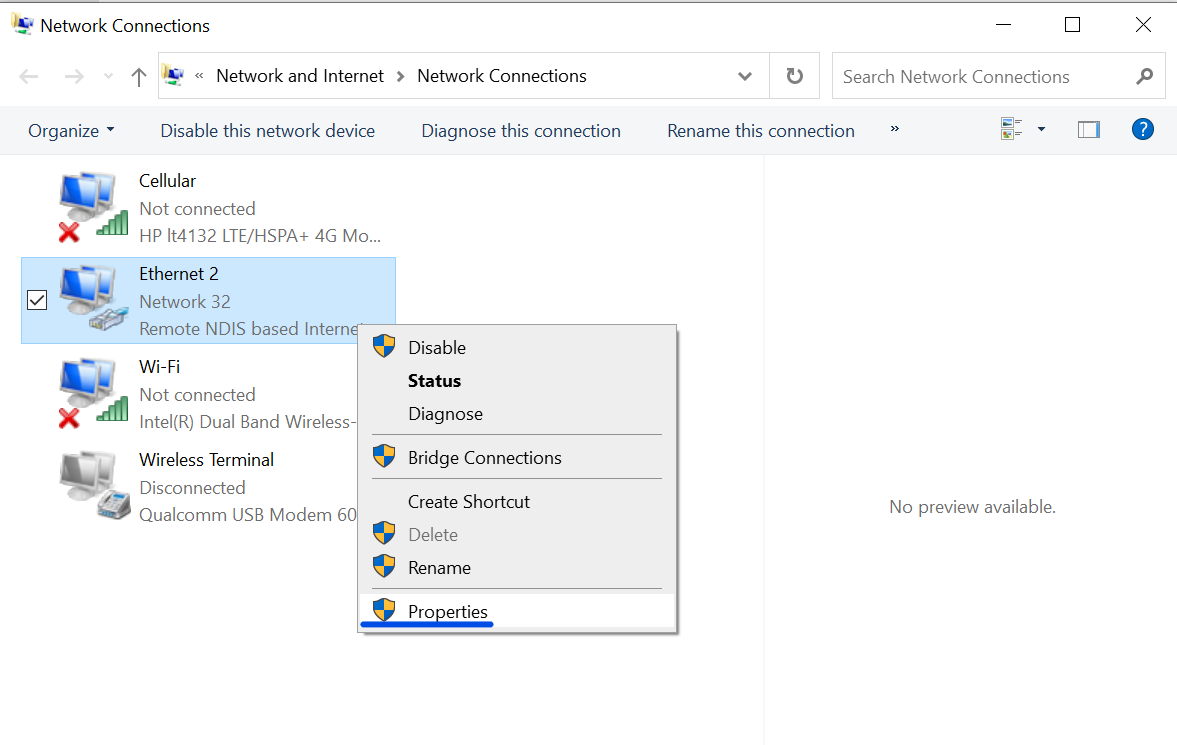
Task: Select the Wi-Fi adapter icon
Action: (x=93, y=393)
